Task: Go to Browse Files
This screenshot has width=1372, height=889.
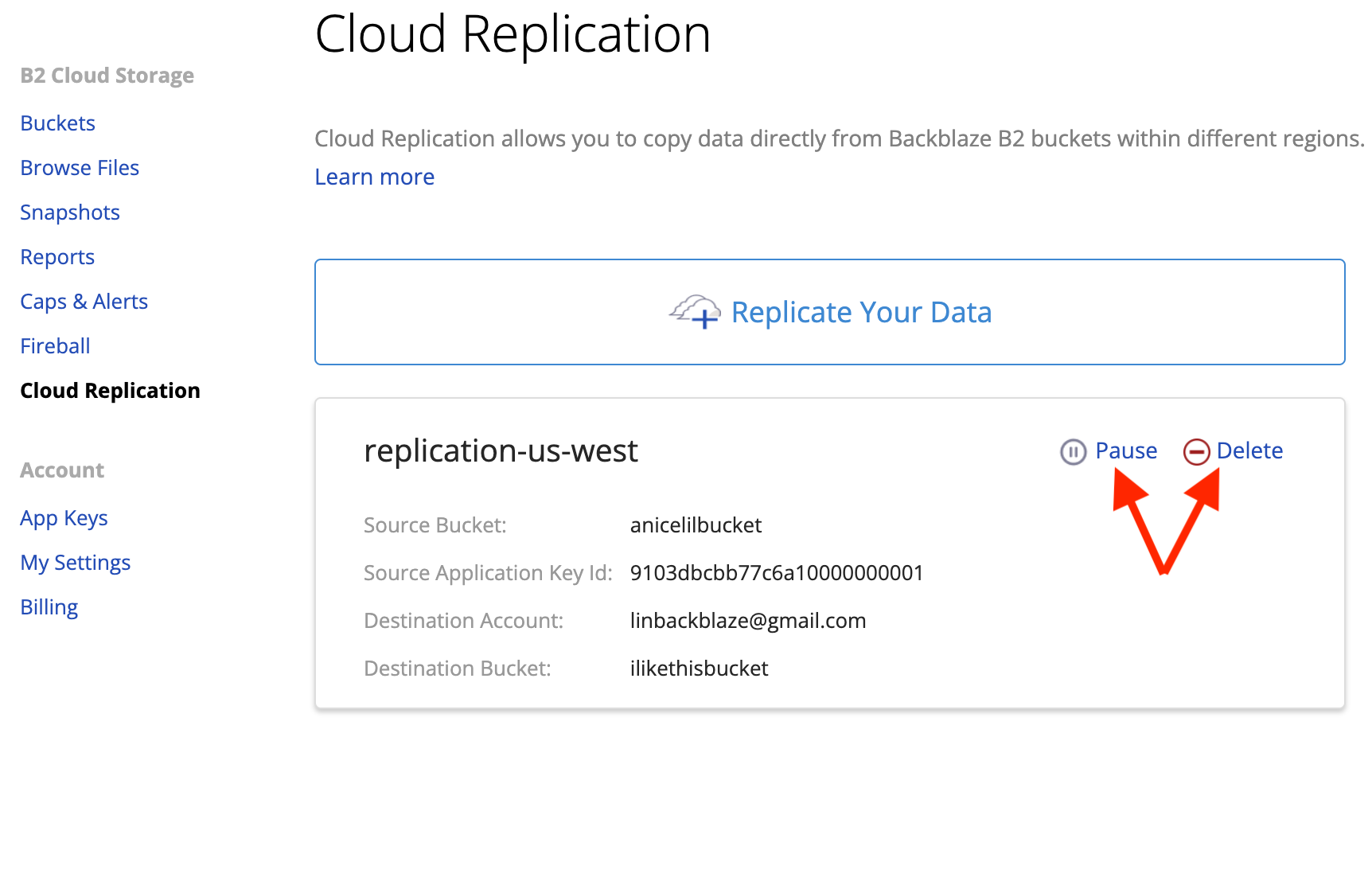Action: point(80,168)
